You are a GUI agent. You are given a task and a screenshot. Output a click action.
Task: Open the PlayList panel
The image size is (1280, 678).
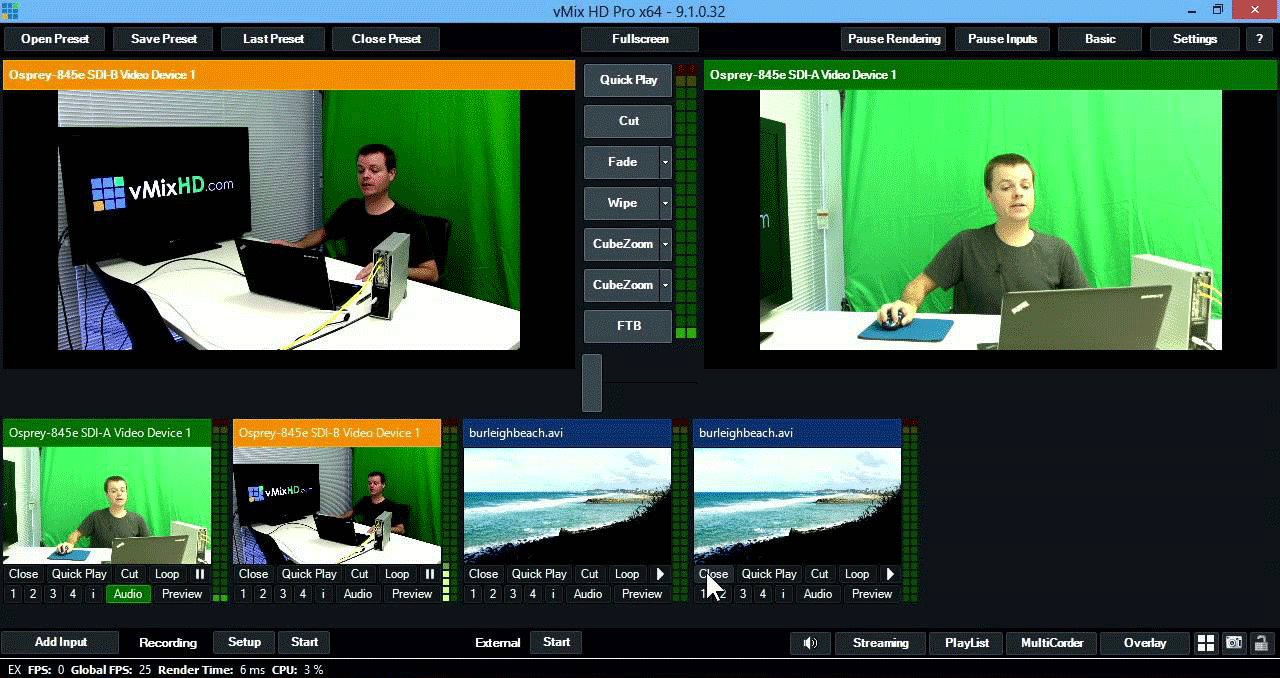pos(966,643)
